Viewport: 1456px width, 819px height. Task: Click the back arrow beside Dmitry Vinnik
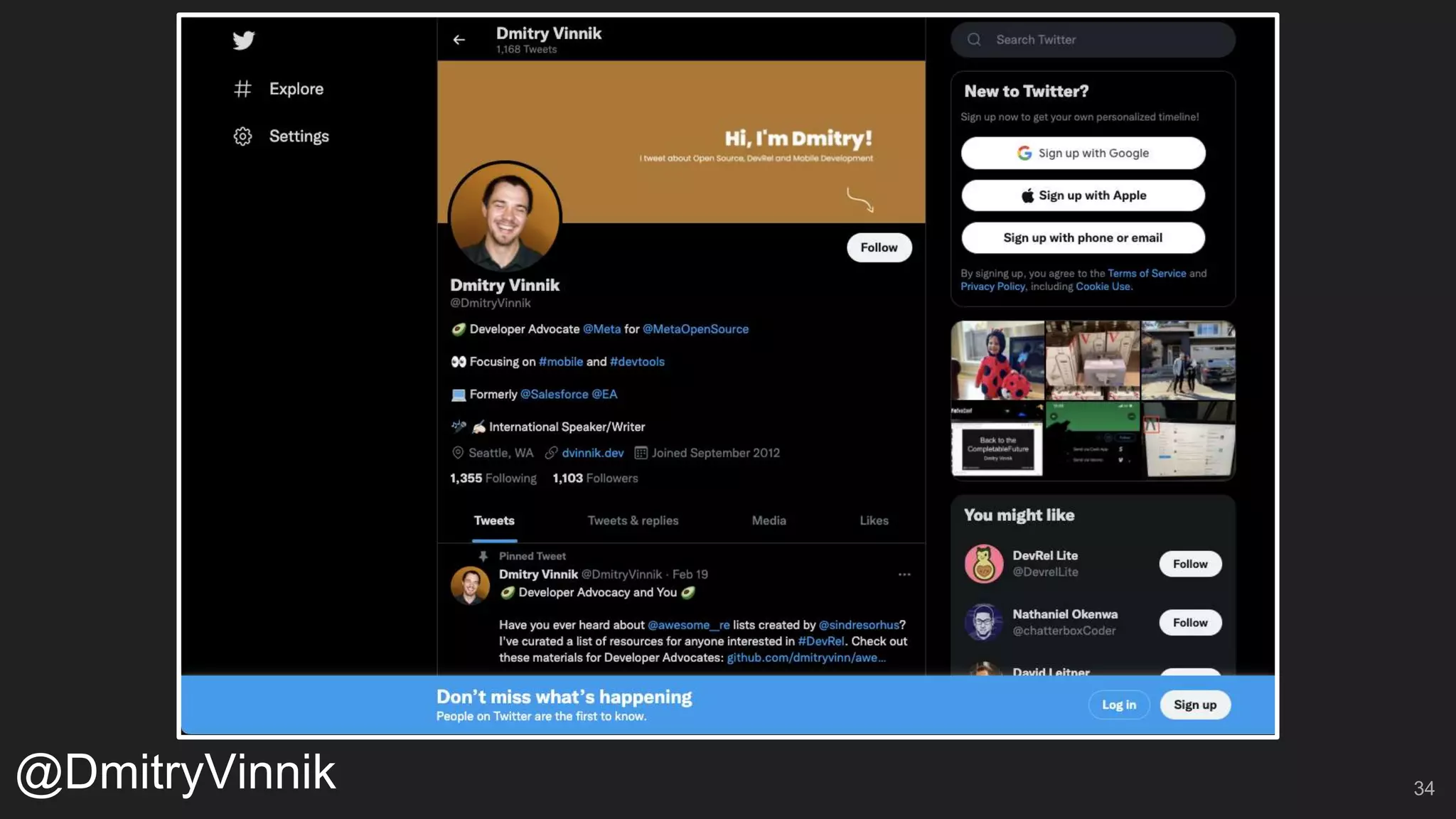459,40
